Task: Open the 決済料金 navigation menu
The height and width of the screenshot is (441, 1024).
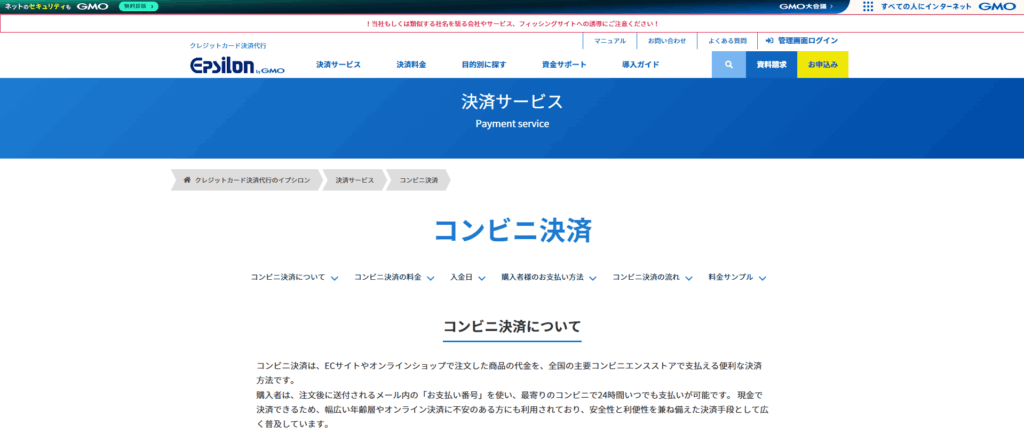Action: click(411, 65)
